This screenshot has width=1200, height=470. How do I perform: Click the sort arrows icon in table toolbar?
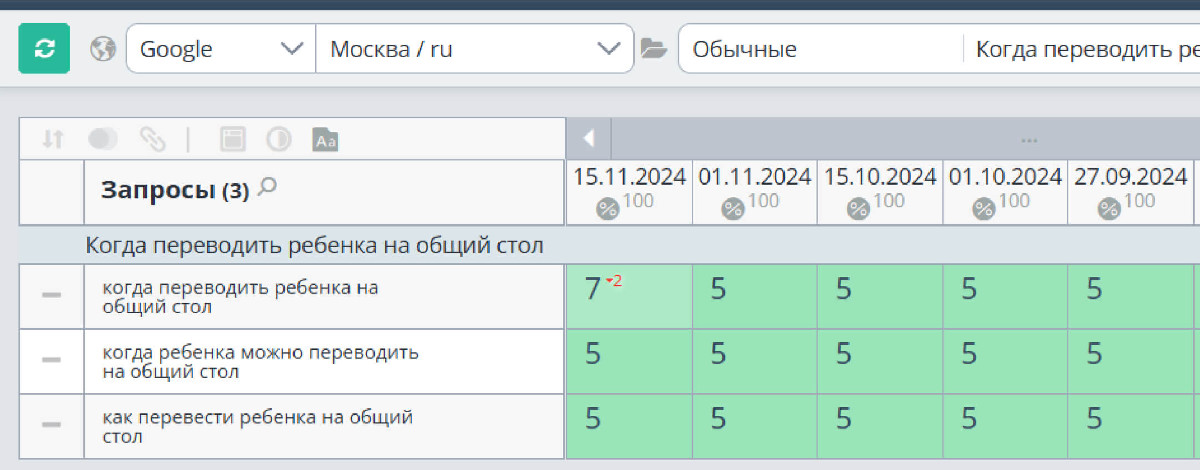(53, 139)
